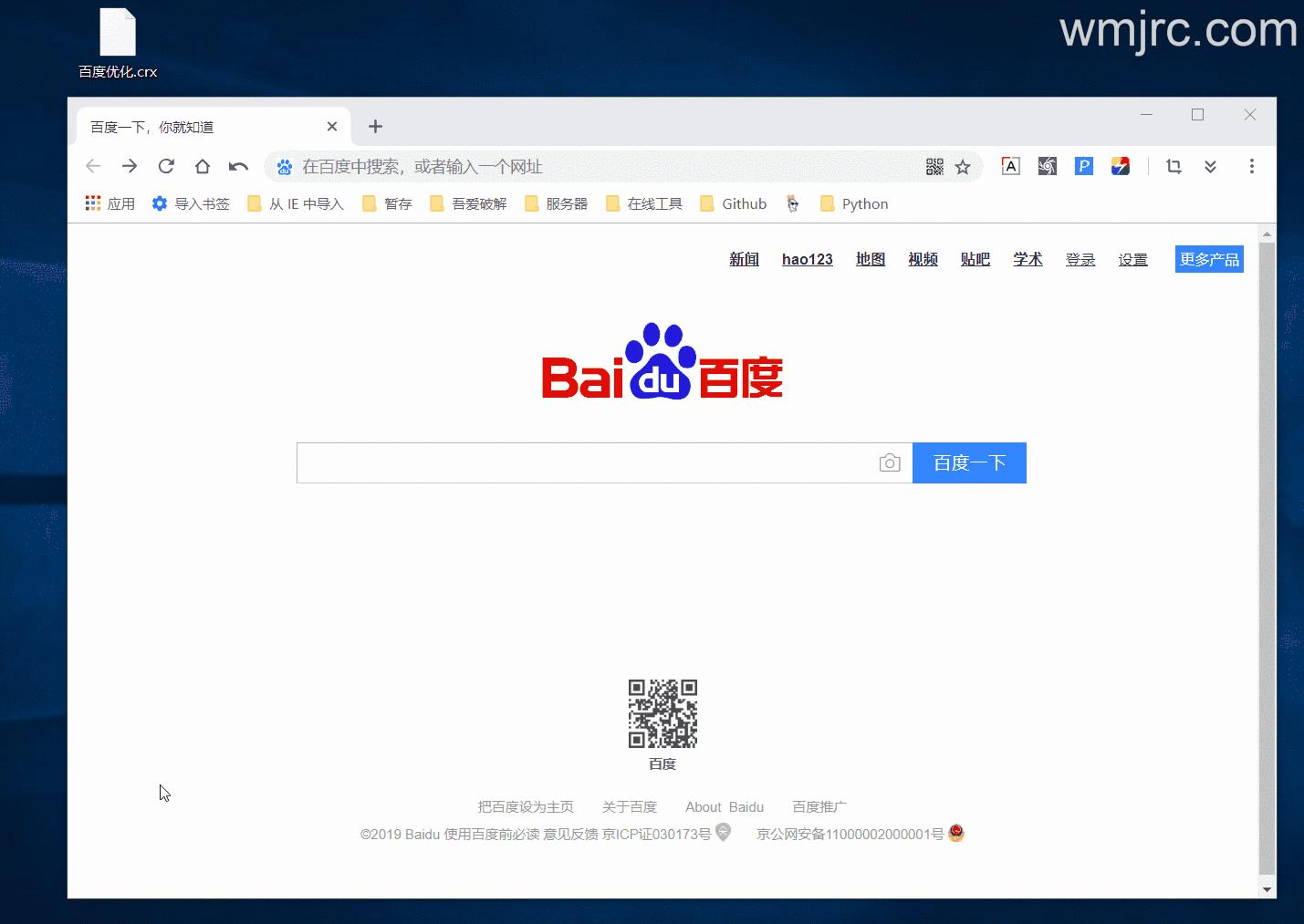The image size is (1304, 924).
Task: Open the 地图 link
Action: (871, 259)
